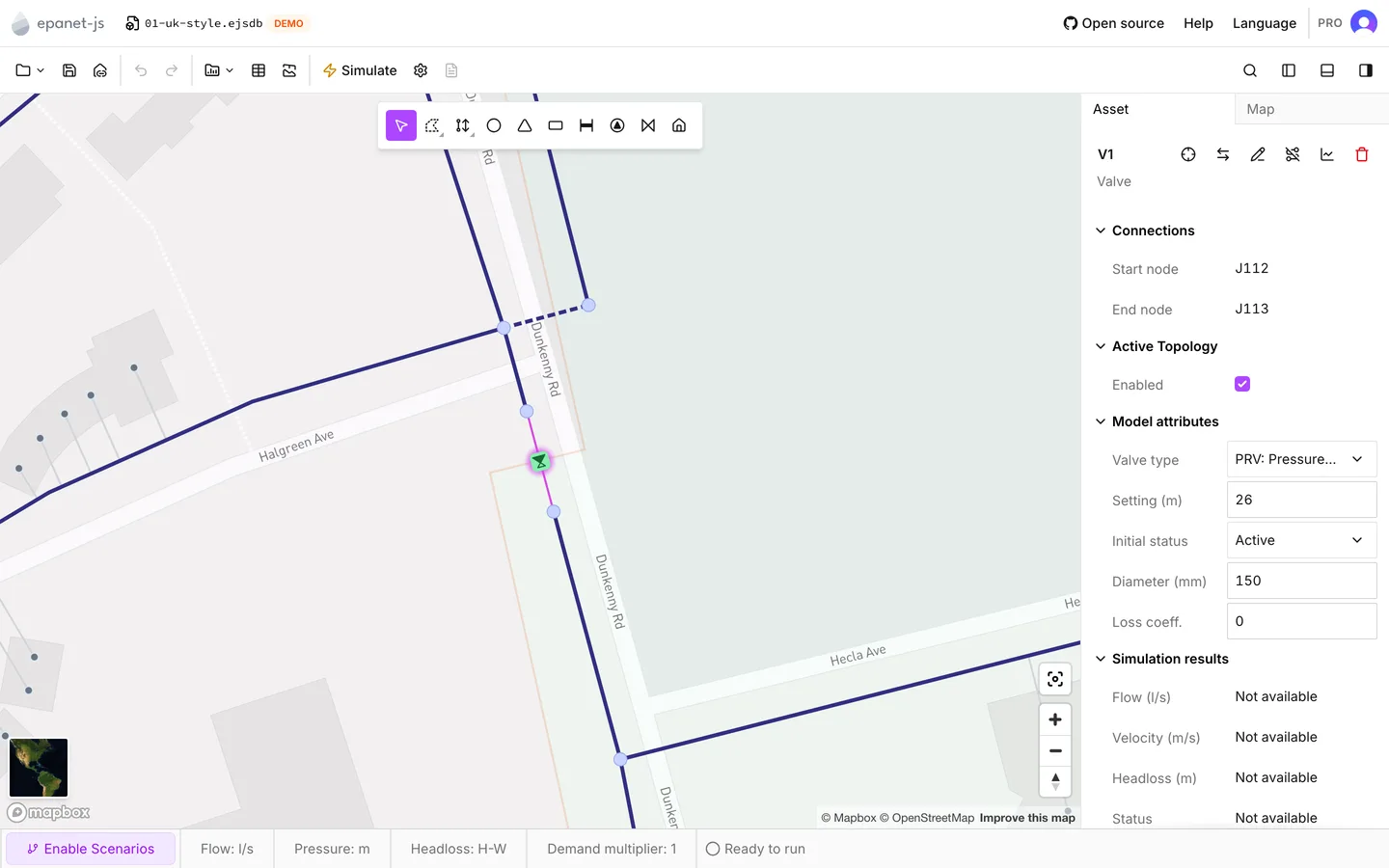Viewport: 1389px width, 868px height.
Task: Collapse the Model attributes section
Action: (1157, 421)
